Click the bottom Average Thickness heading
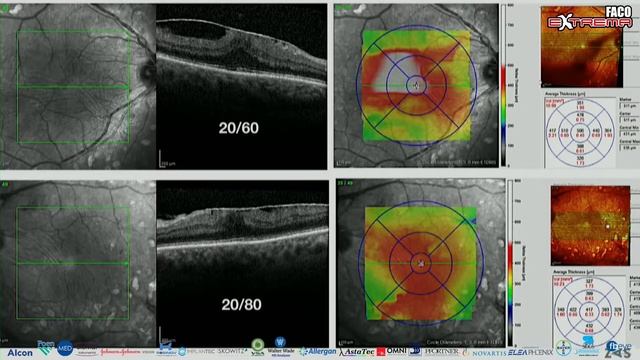Image resolution: width=640 pixels, height=360 pixels. point(573,271)
